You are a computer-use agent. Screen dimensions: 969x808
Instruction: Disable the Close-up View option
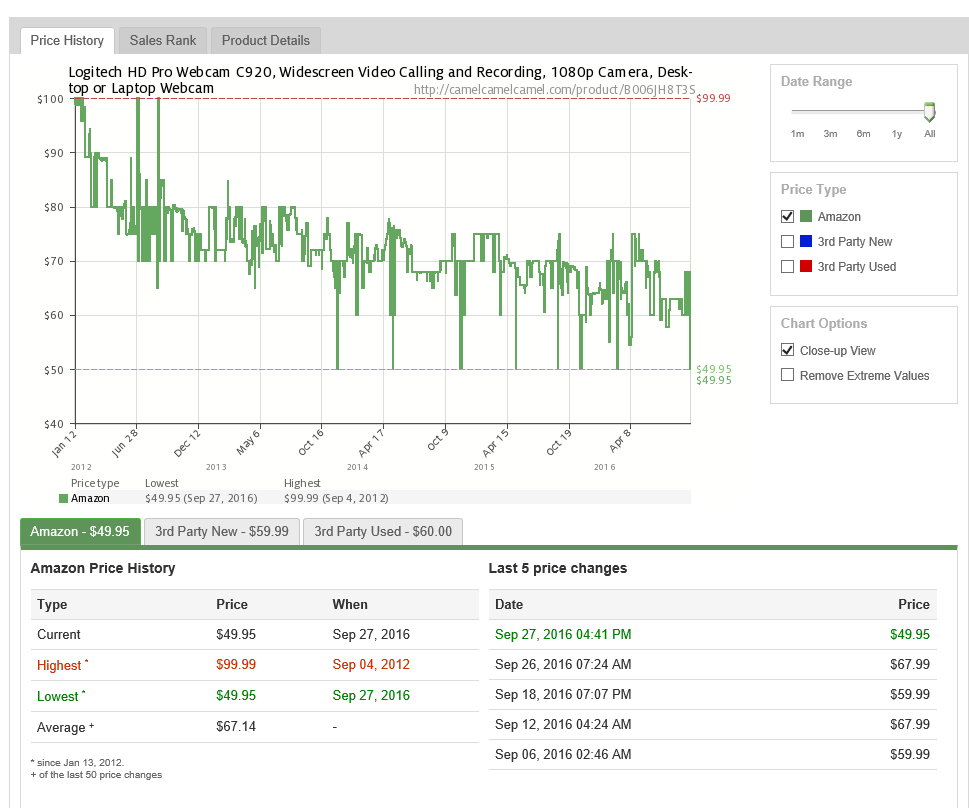(787, 351)
